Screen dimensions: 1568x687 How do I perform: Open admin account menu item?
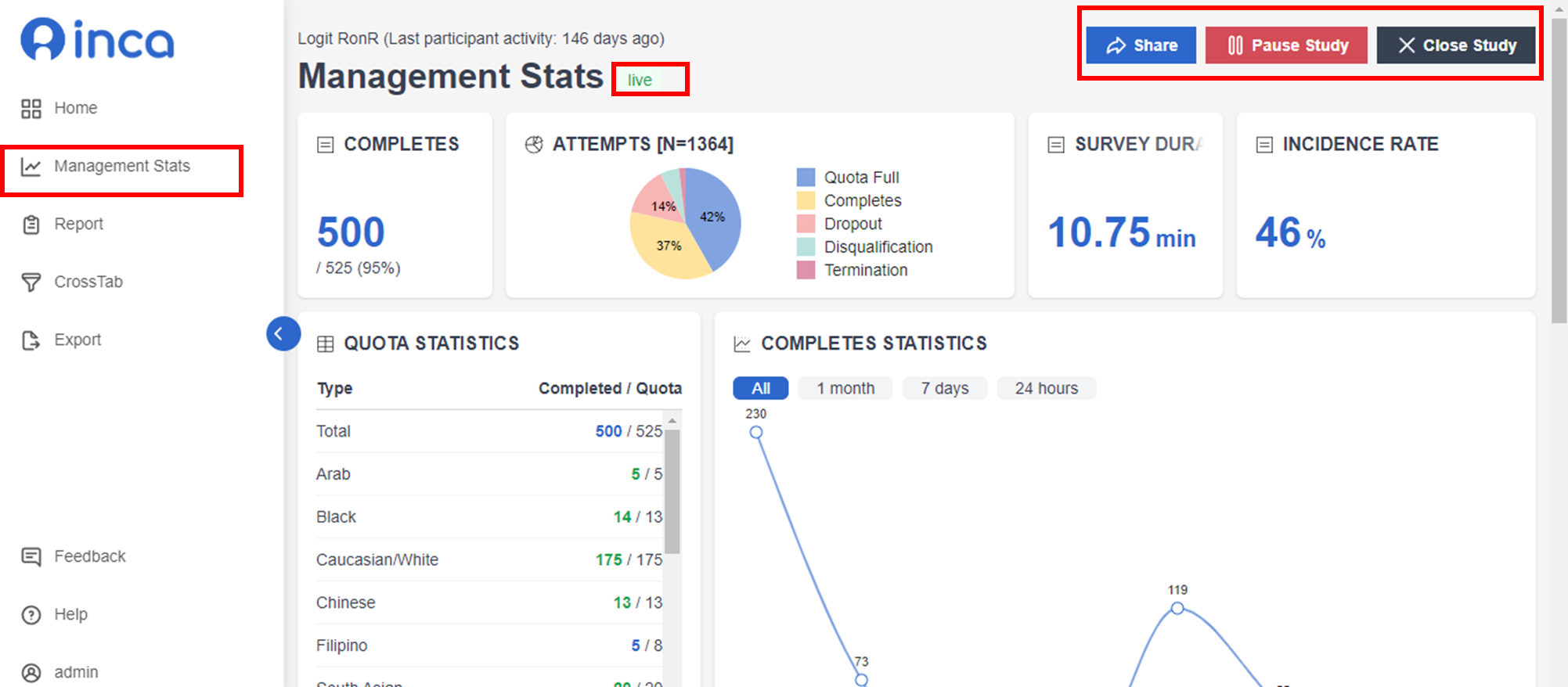coord(76,672)
